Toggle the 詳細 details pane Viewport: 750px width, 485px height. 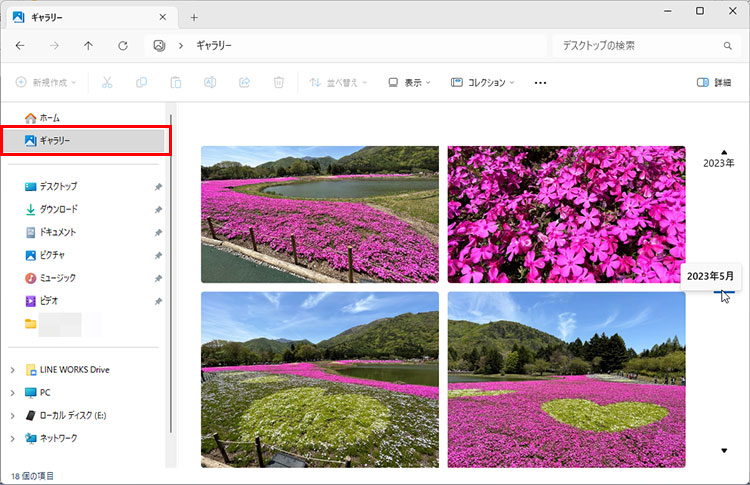click(713, 82)
